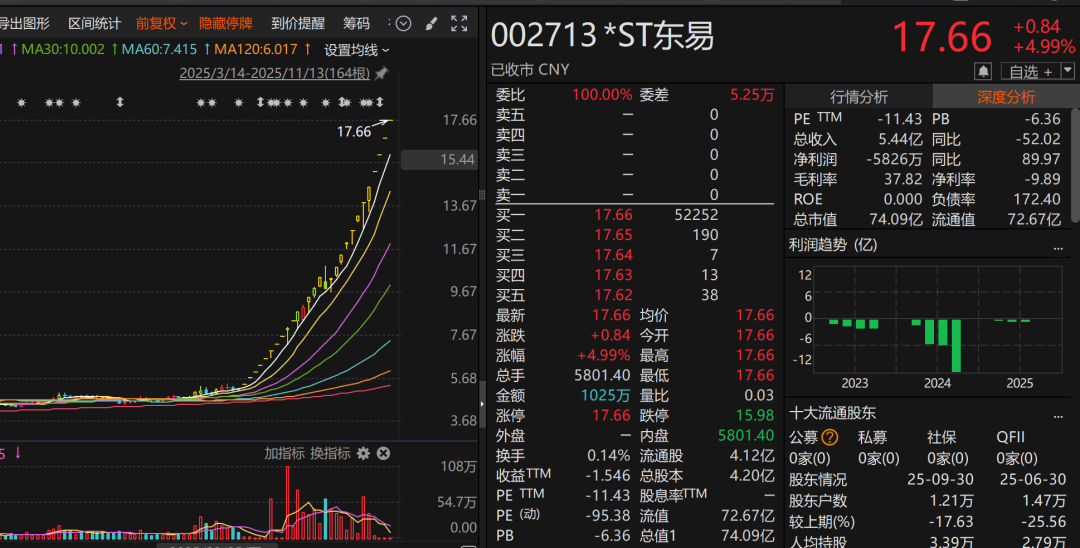This screenshot has width=1080, height=548.
Task: Expand the dropdown arrow beside 自选
Action: [x=1067, y=71]
